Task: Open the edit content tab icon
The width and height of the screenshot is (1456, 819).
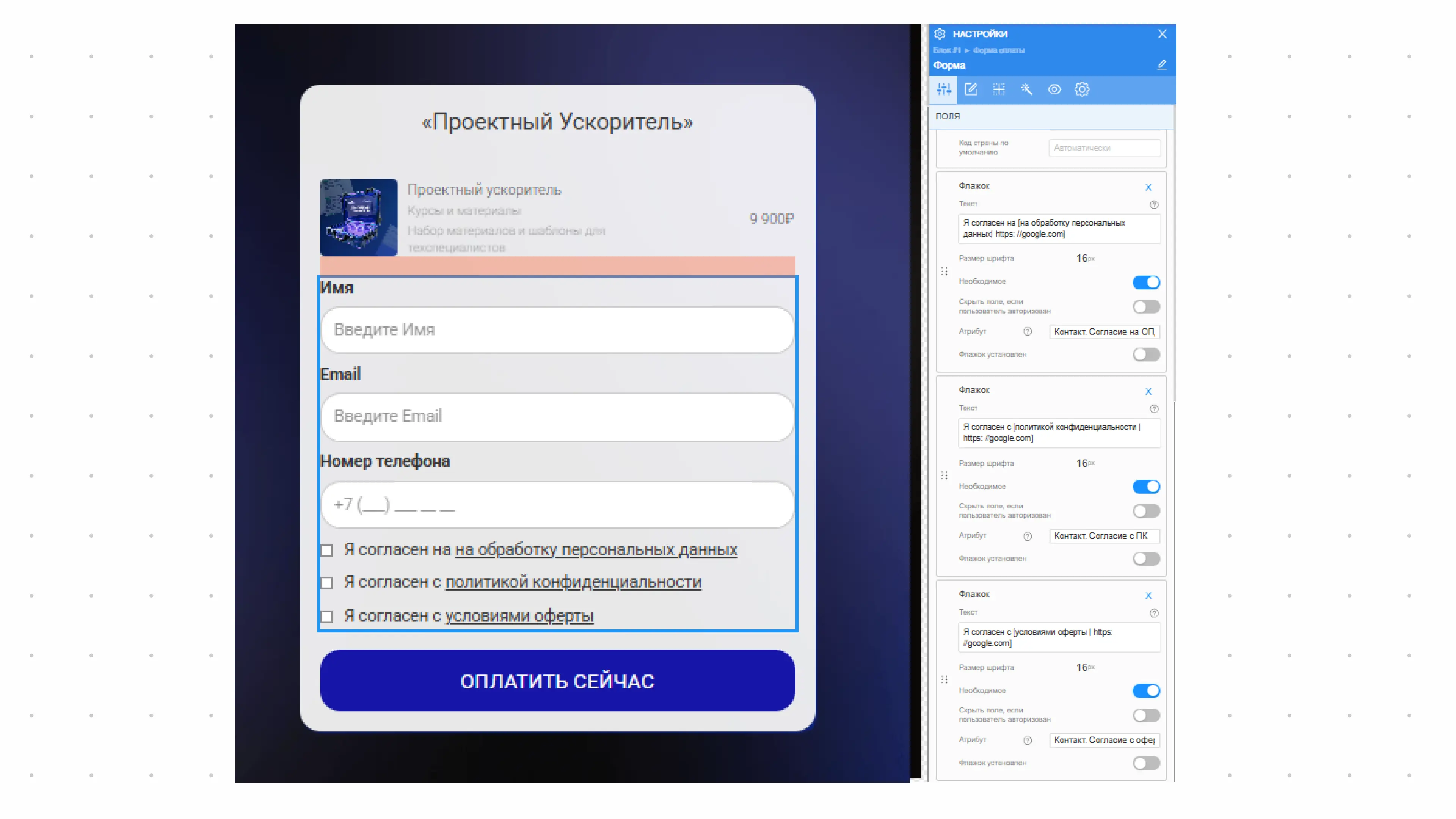Action: pyautogui.click(x=971, y=89)
